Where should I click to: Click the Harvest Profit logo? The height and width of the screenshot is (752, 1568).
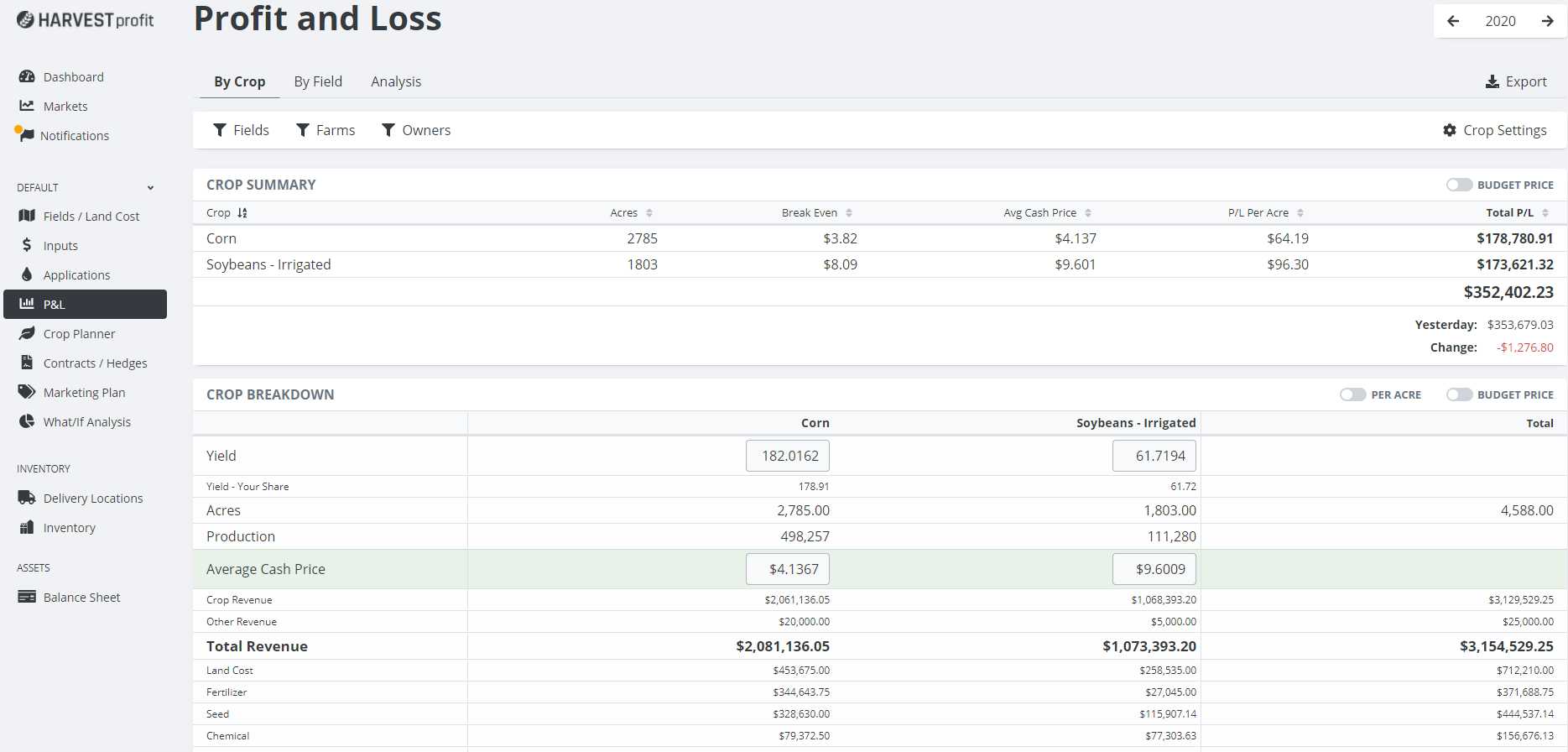click(85, 20)
